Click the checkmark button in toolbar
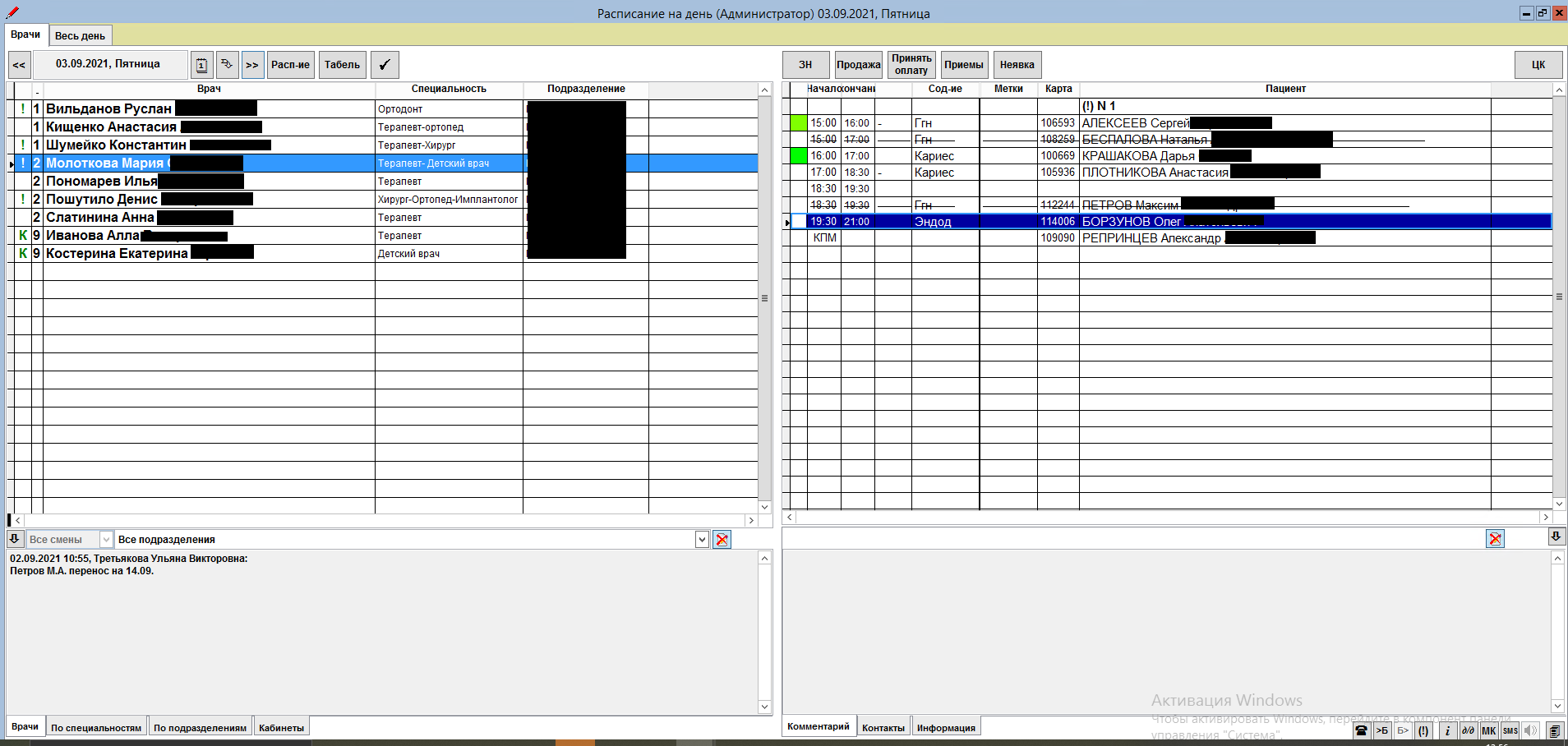1568x746 pixels. 385,65
